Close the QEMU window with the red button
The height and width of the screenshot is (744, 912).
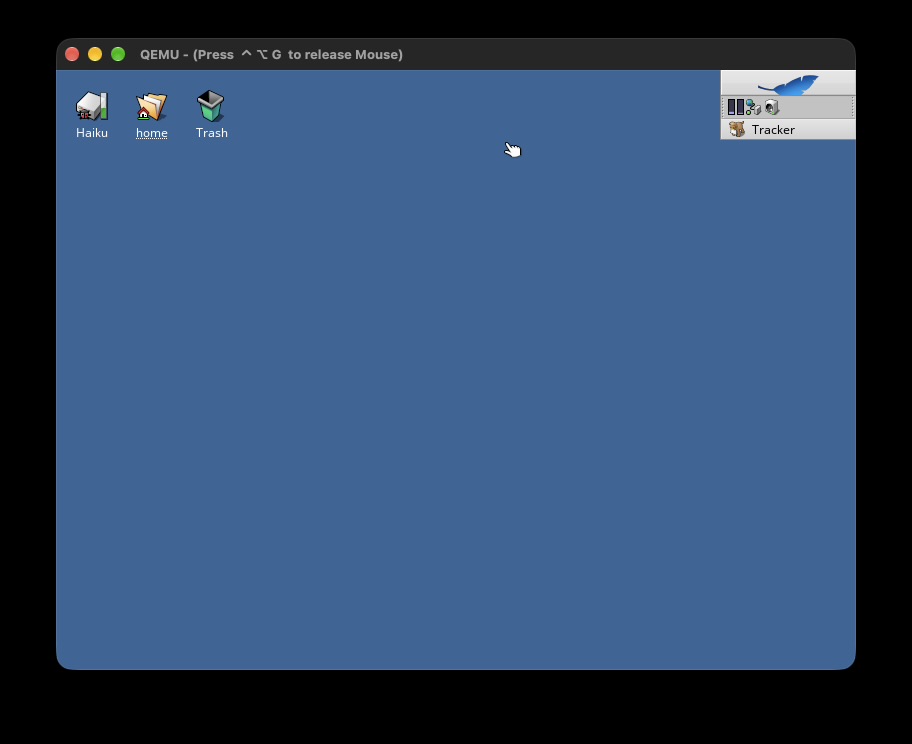coord(72,54)
